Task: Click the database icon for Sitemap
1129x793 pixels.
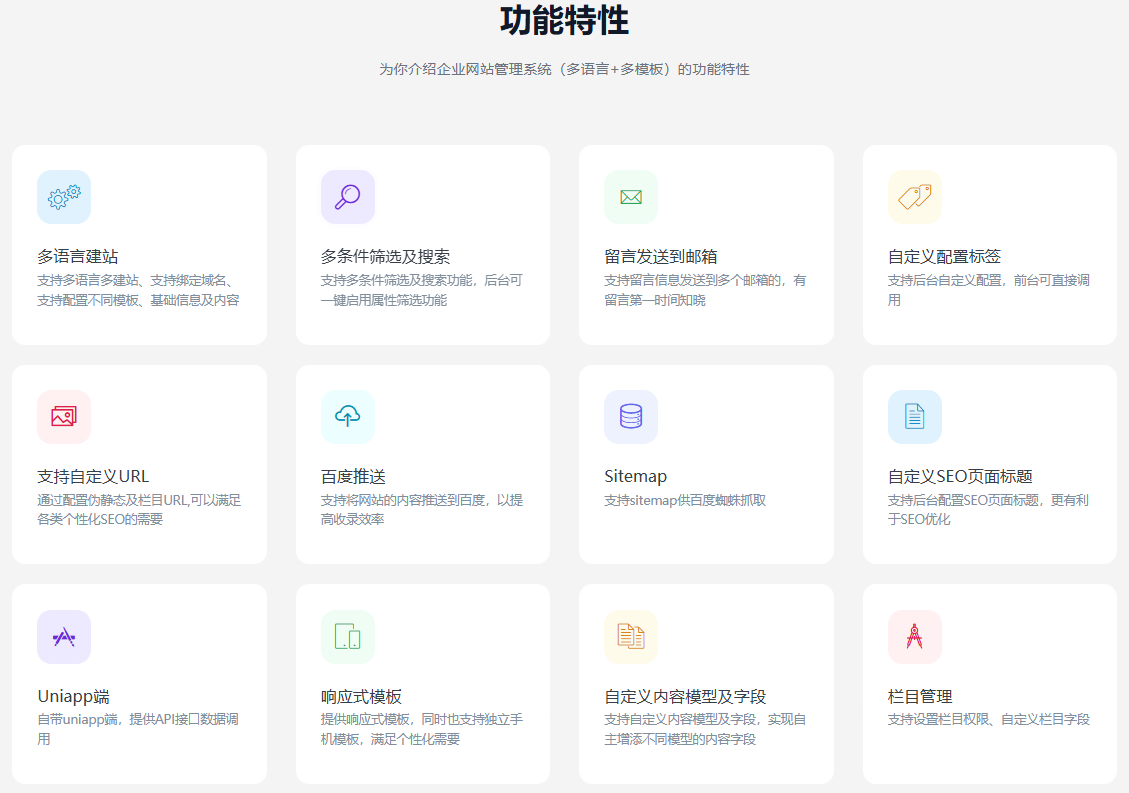Action: (631, 417)
